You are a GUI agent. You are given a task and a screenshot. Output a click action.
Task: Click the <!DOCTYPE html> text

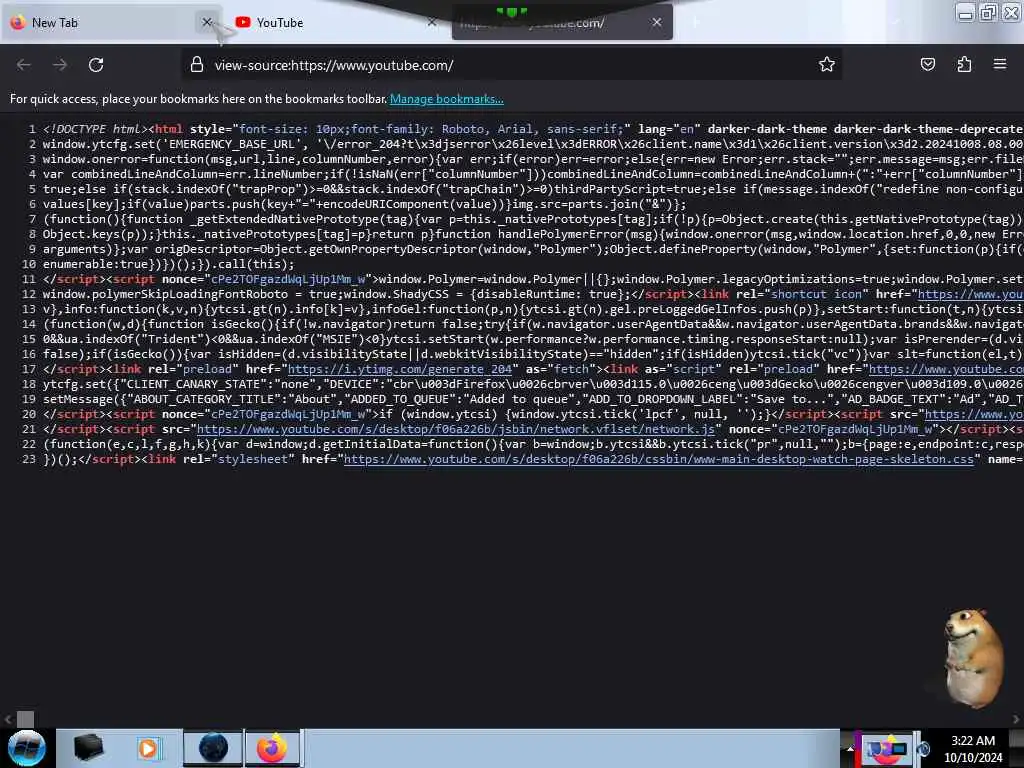click(95, 129)
